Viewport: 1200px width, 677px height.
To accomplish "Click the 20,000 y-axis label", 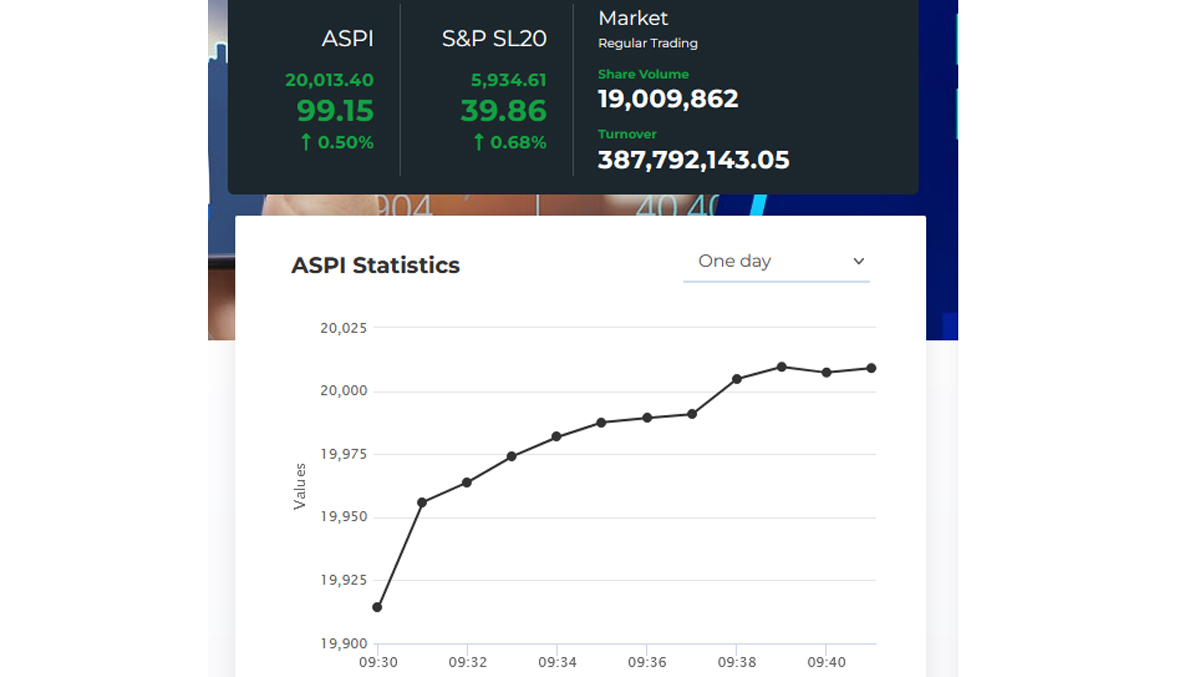I will [x=344, y=391].
